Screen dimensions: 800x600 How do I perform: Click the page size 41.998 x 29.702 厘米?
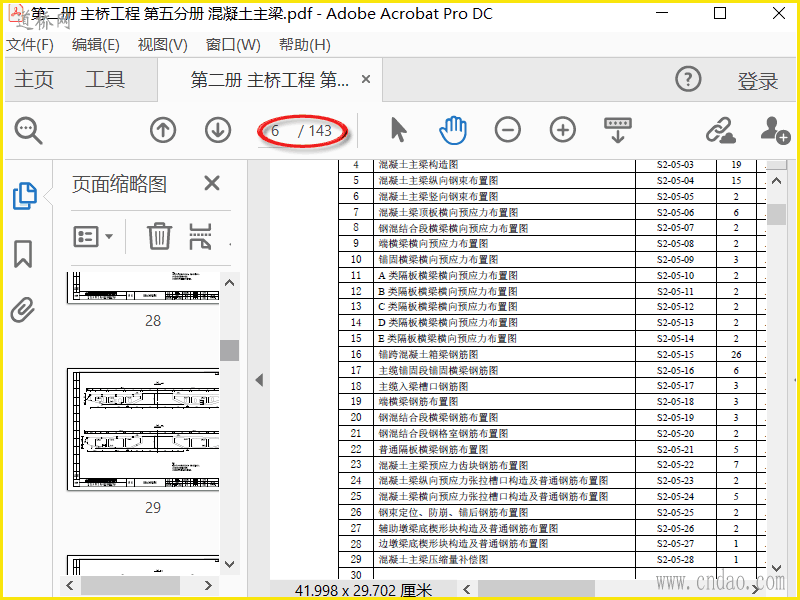click(363, 590)
